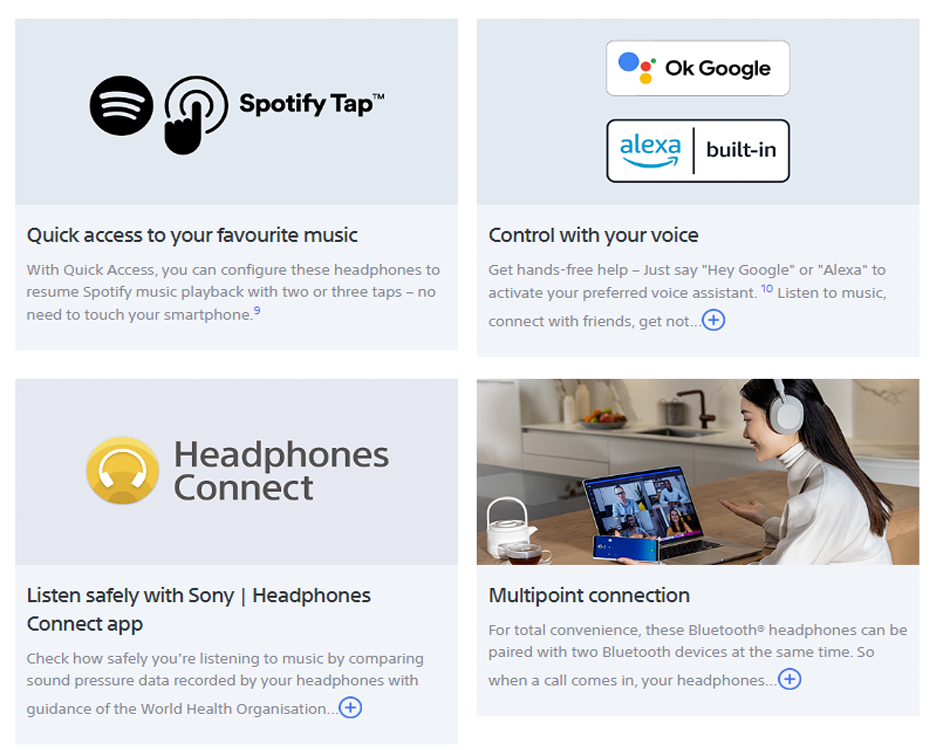Click the Control with your voice heading

tap(593, 235)
